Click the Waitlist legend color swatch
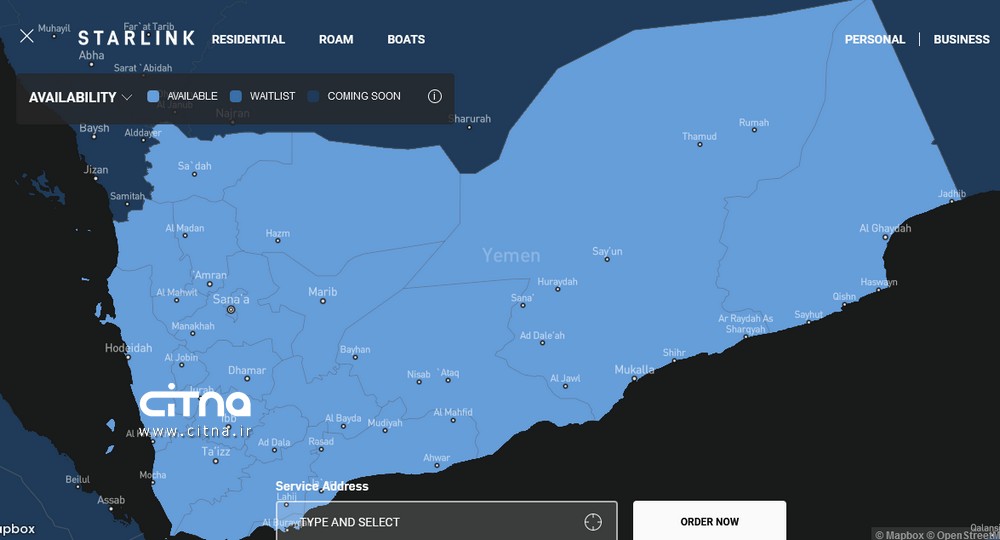Image resolution: width=1000 pixels, height=540 pixels. pos(236,97)
